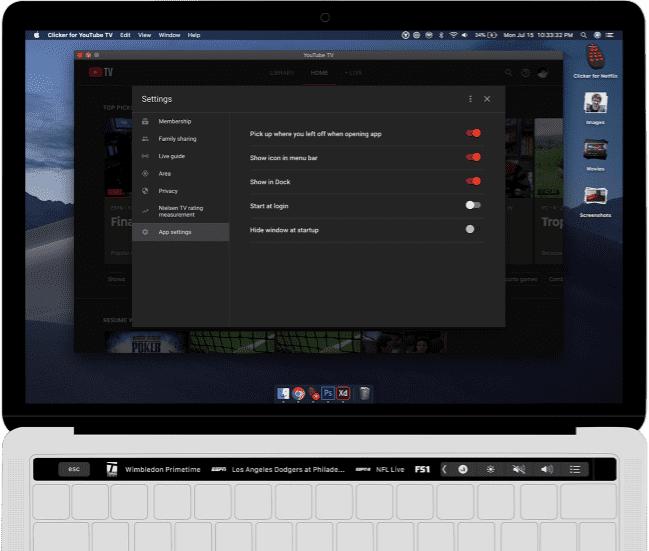Open Window menu
Screen dimensions: 649x551
pyautogui.click(x=169, y=35)
